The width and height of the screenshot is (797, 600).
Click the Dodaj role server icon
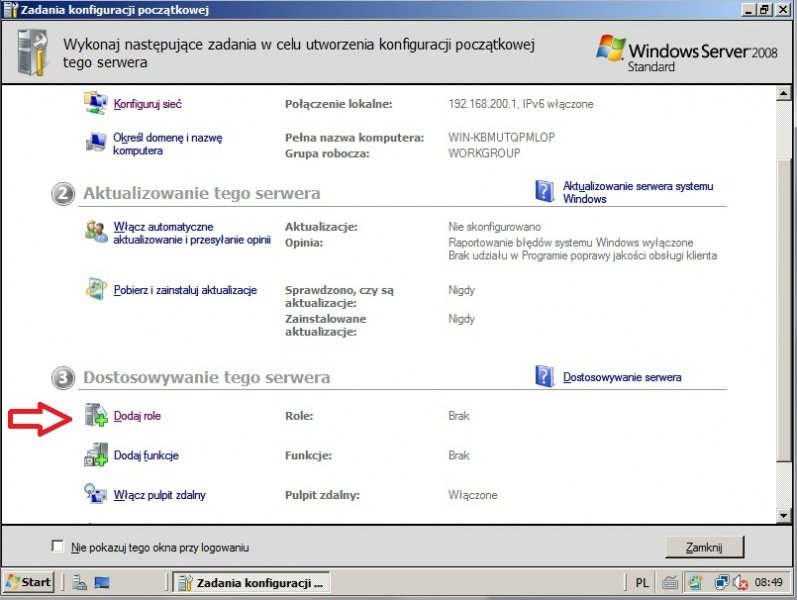(x=96, y=415)
